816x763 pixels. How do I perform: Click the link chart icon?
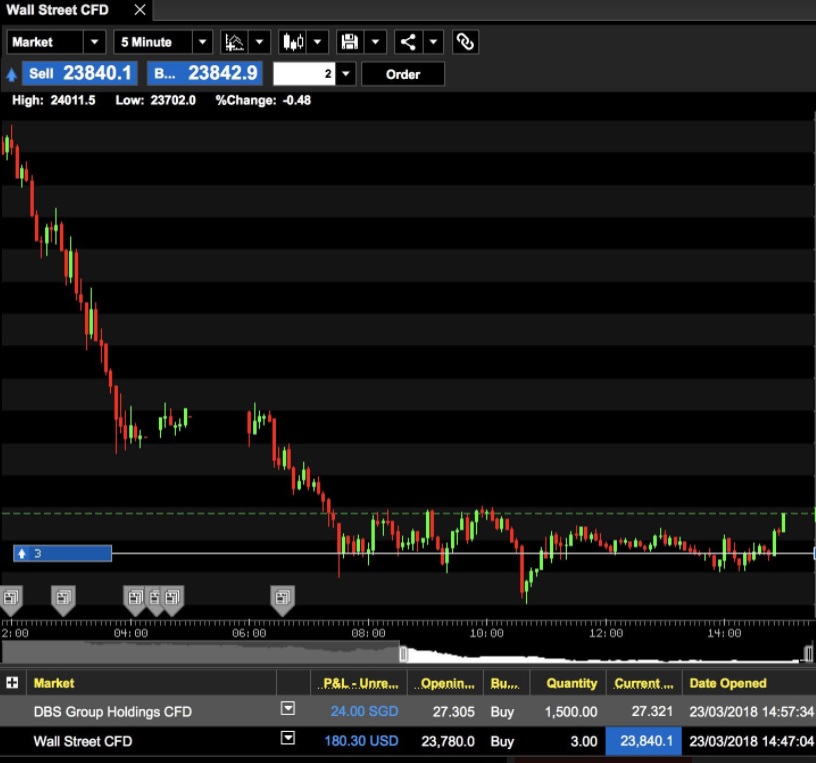click(464, 42)
